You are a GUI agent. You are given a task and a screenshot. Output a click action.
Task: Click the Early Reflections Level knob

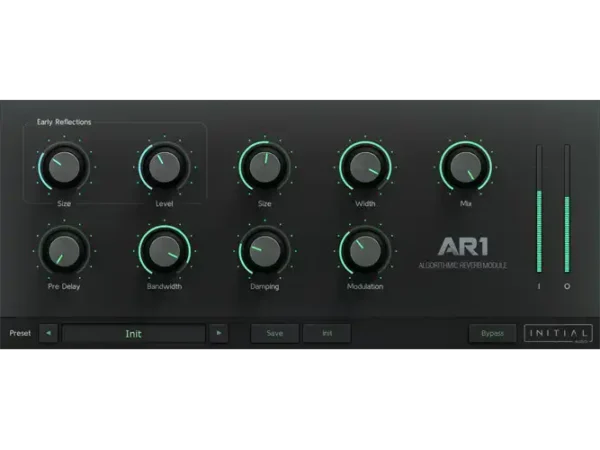tap(164, 167)
